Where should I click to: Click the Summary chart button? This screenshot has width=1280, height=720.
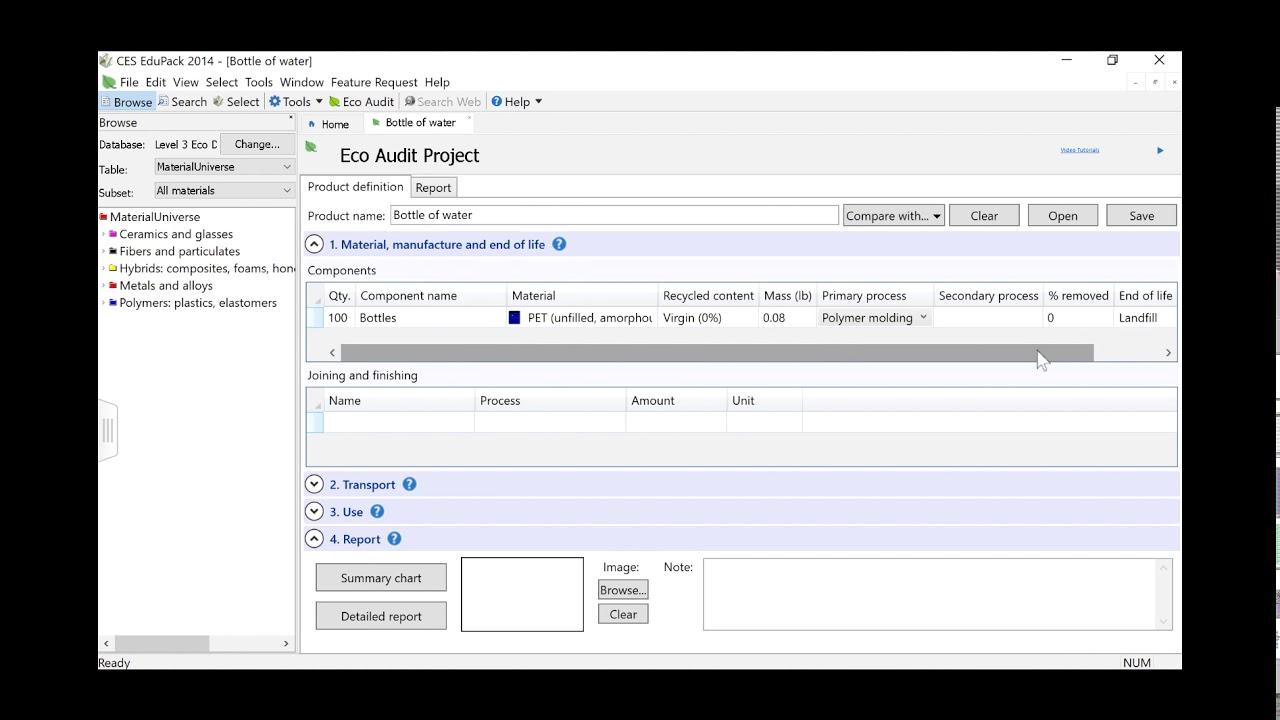click(x=381, y=578)
